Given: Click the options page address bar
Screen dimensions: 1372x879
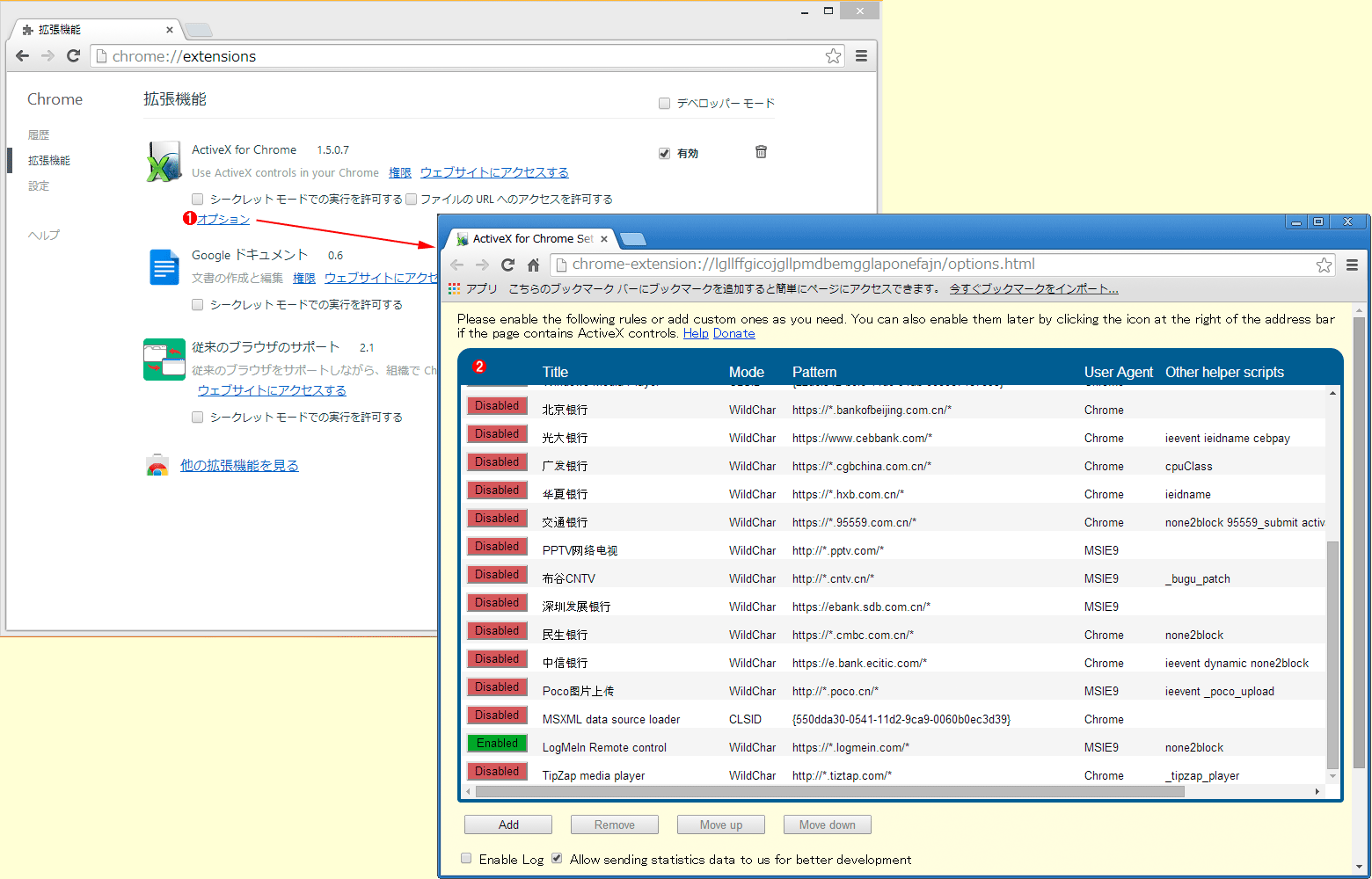Looking at the screenshot, I should tap(879, 264).
